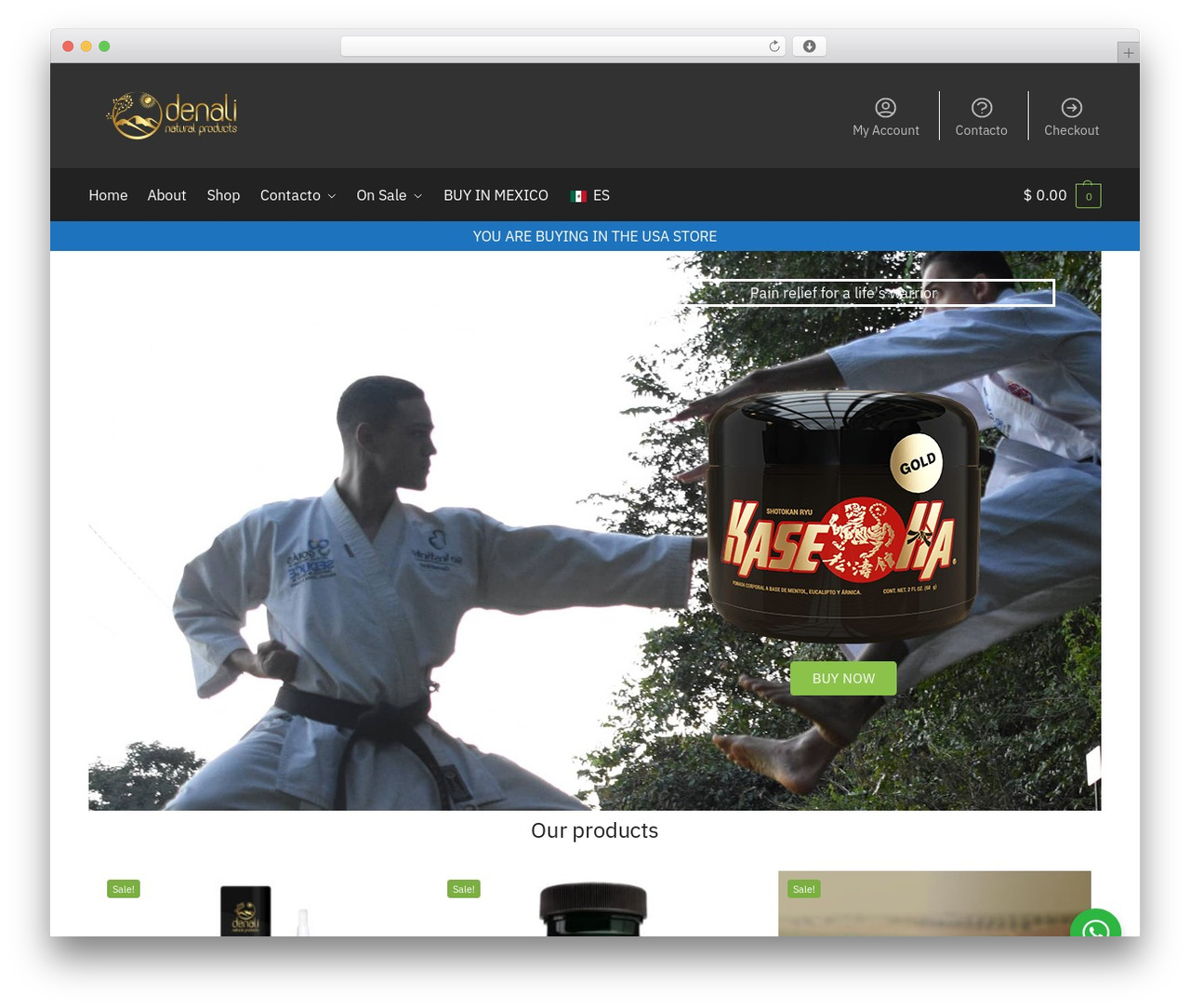Click the green macOS maximize button

click(104, 46)
